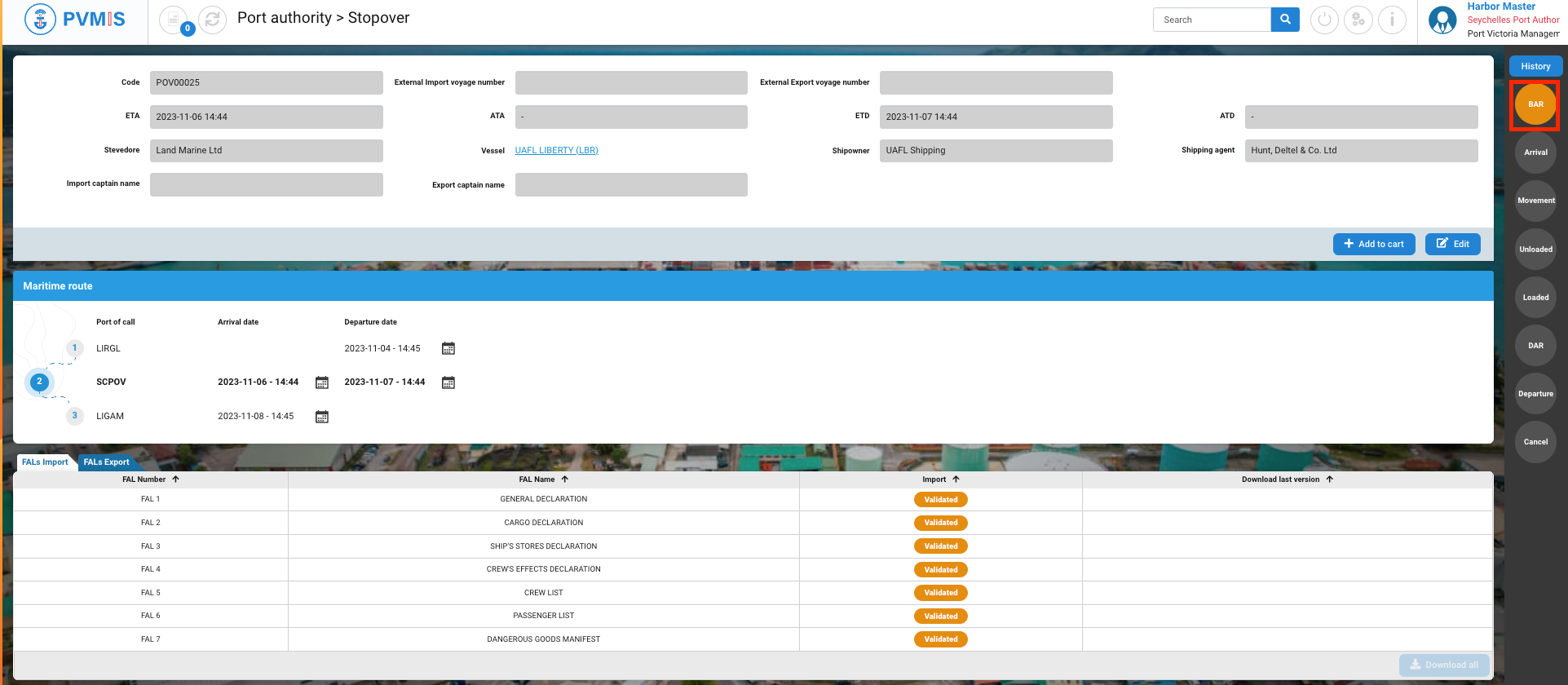Image resolution: width=1568 pixels, height=685 pixels.
Task: Click the Search input field
Action: coord(1212,20)
